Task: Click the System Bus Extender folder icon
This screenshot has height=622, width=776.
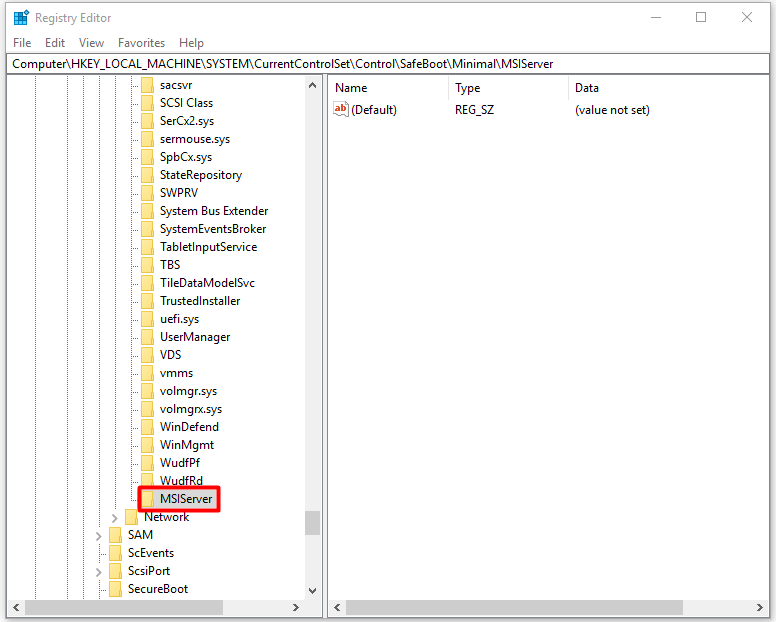Action: click(147, 211)
